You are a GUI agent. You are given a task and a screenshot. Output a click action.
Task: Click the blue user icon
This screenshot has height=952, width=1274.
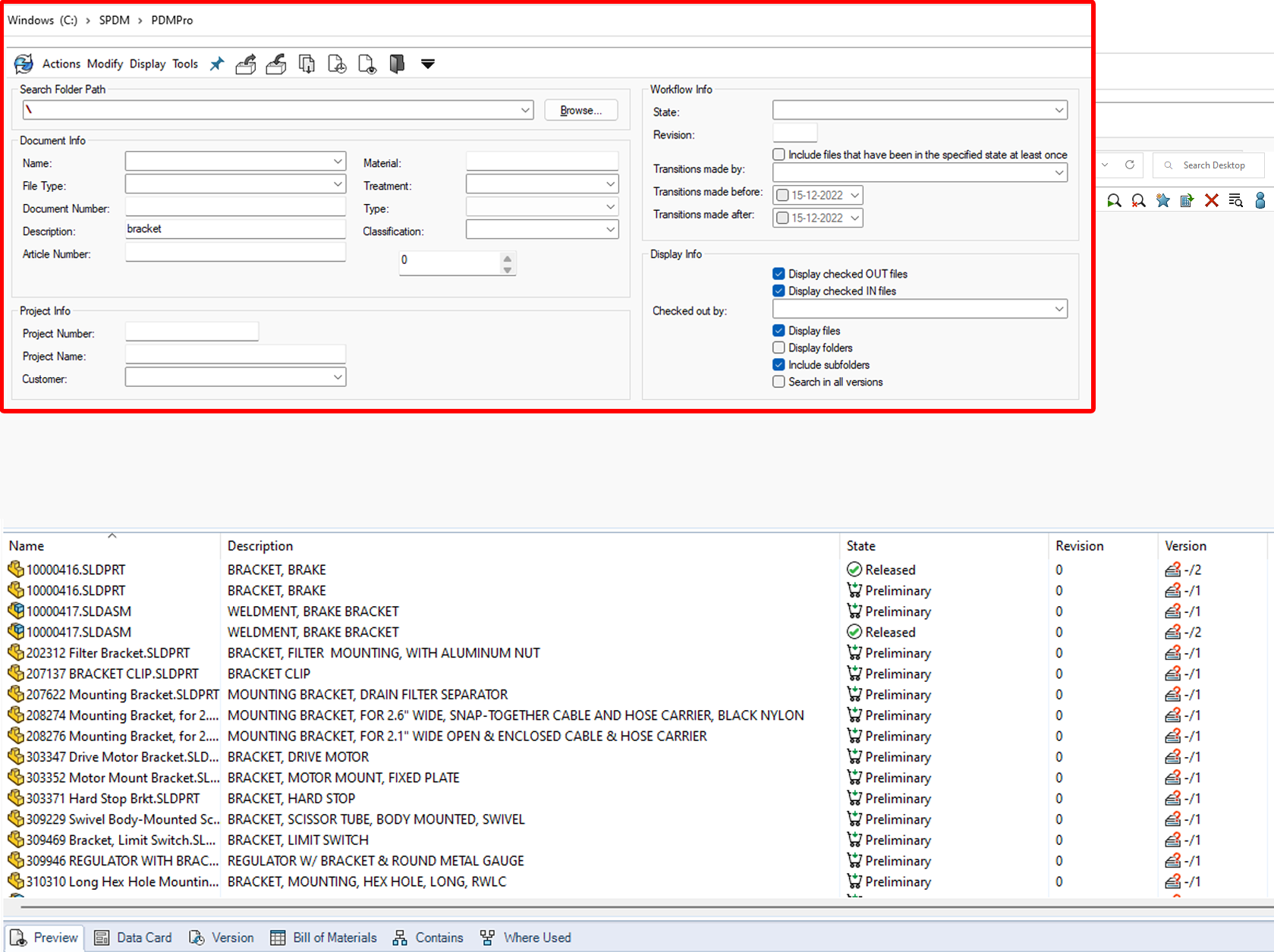click(x=1260, y=200)
